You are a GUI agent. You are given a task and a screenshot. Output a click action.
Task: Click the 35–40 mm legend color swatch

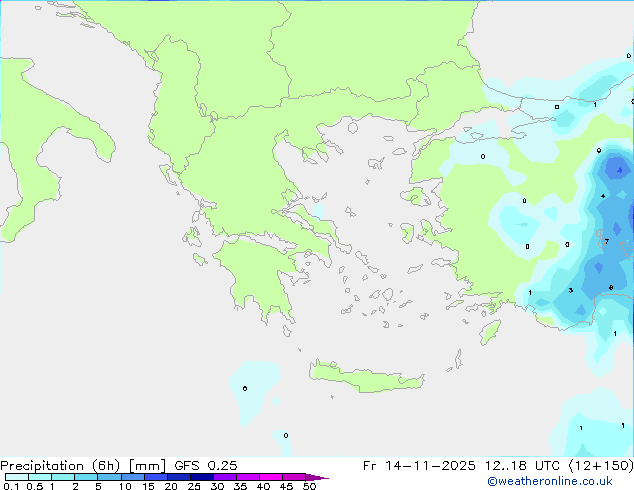(x=247, y=477)
